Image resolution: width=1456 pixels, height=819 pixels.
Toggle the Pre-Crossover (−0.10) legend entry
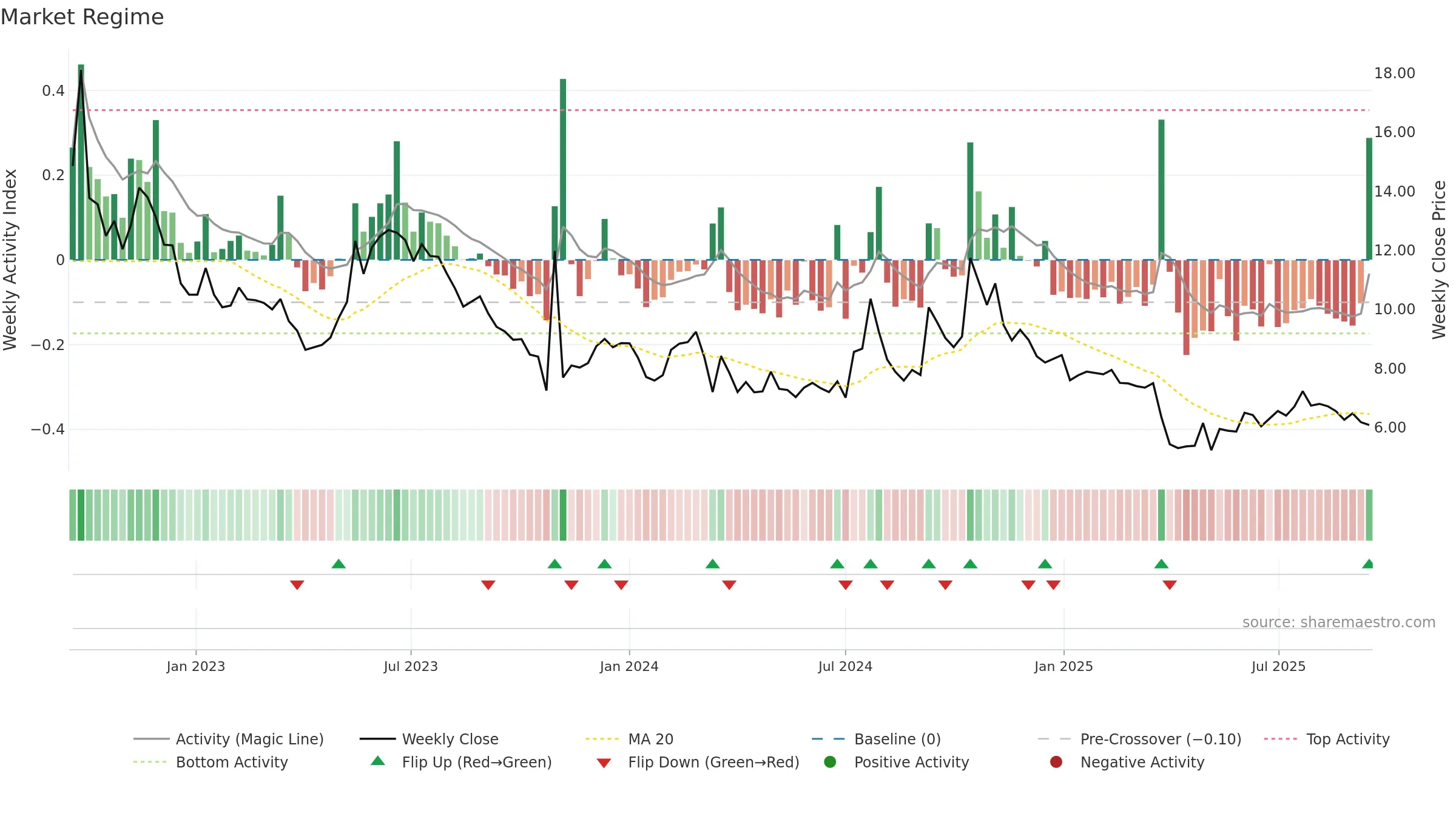[x=1139, y=739]
